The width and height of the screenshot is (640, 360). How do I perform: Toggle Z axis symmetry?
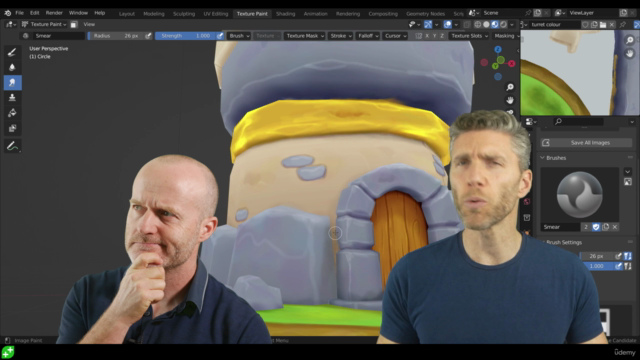click(x=442, y=36)
